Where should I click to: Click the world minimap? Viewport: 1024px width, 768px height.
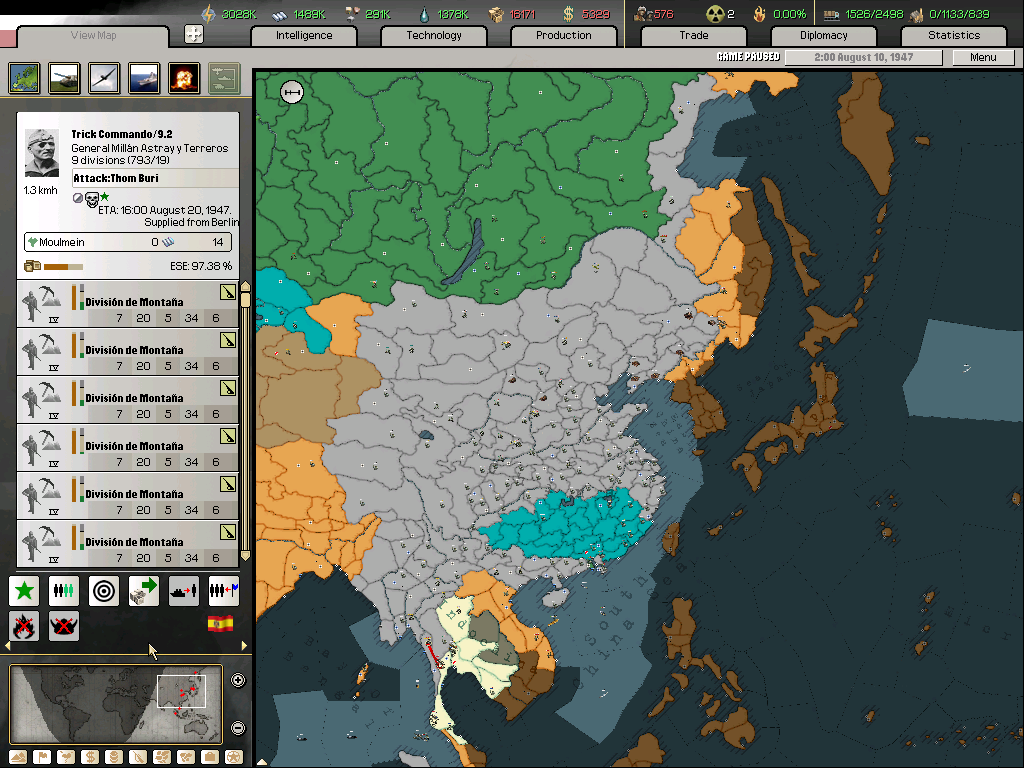point(116,704)
